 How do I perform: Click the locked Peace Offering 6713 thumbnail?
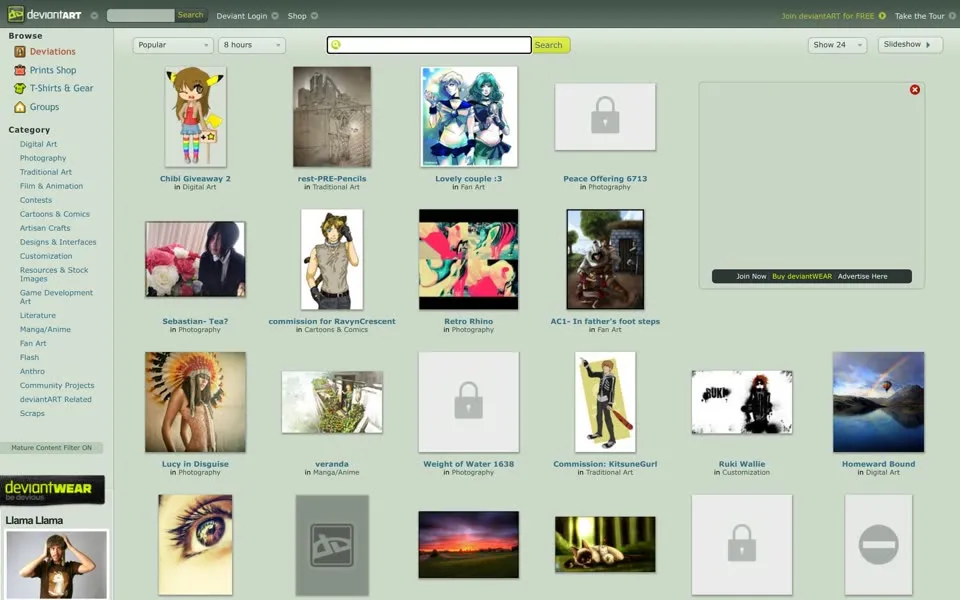(x=605, y=117)
